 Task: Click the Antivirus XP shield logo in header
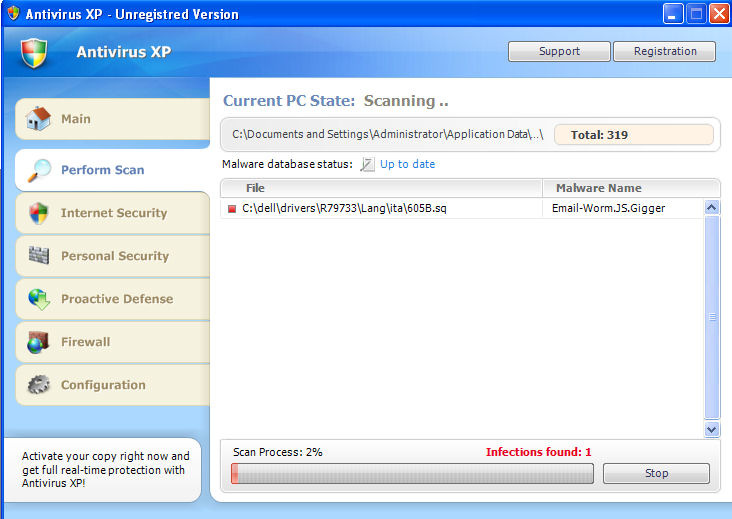coord(33,53)
